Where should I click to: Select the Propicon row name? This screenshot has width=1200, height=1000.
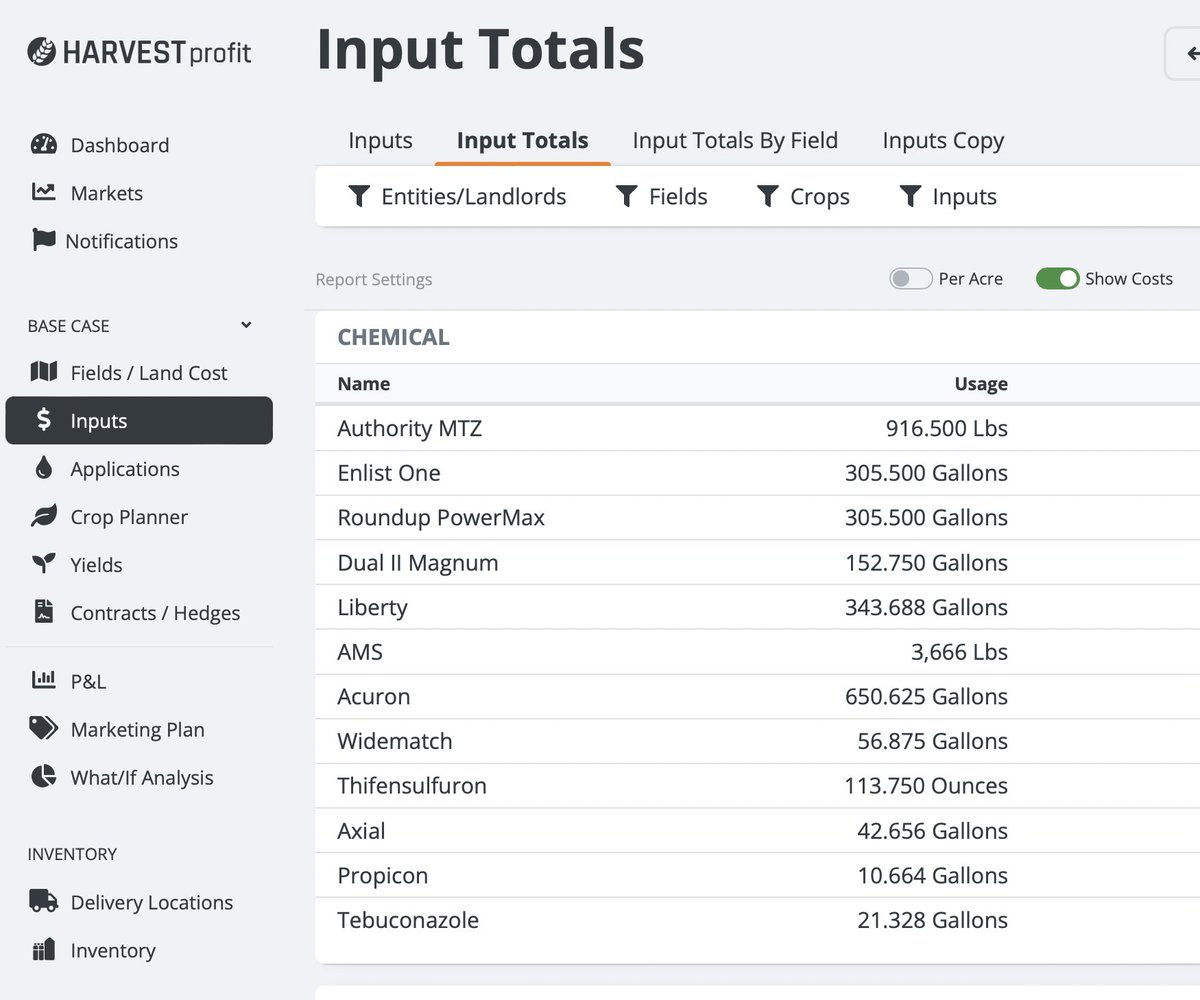click(383, 875)
